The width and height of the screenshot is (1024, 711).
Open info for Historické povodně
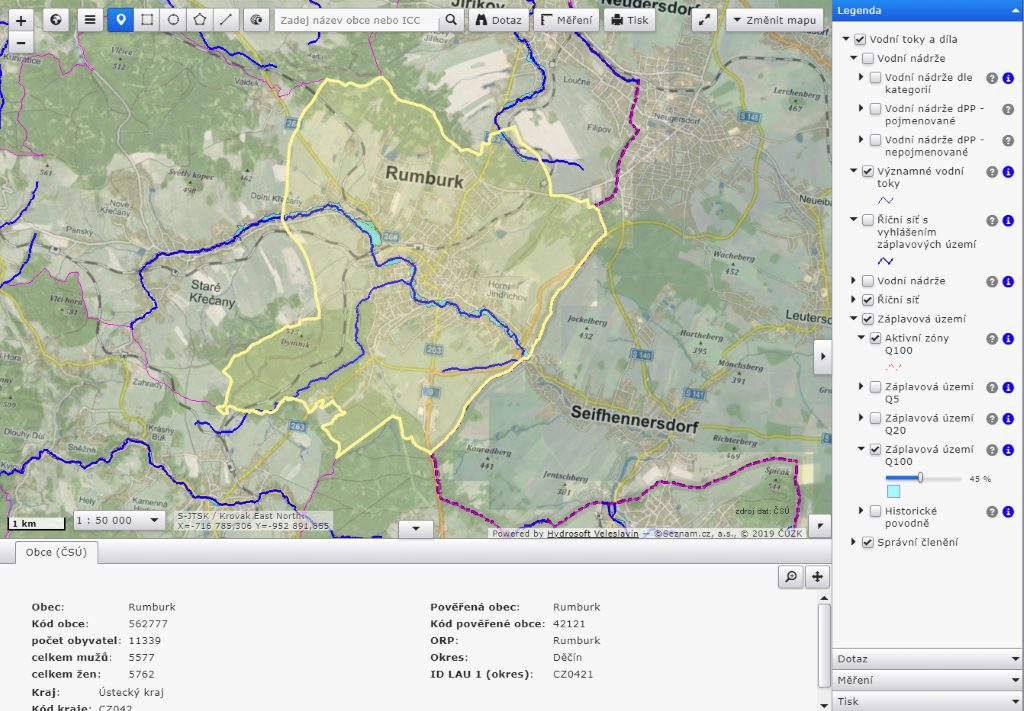pyautogui.click(x=1008, y=512)
